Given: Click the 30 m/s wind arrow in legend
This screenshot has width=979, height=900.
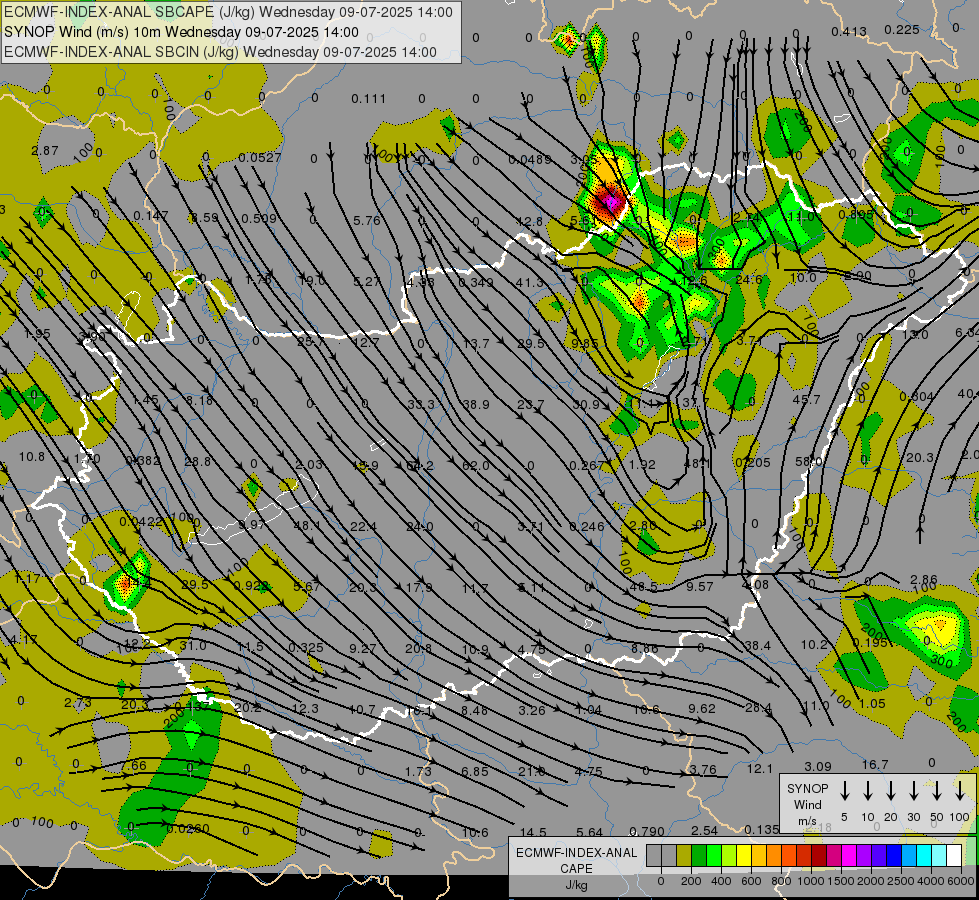Looking at the screenshot, I should click(913, 791).
